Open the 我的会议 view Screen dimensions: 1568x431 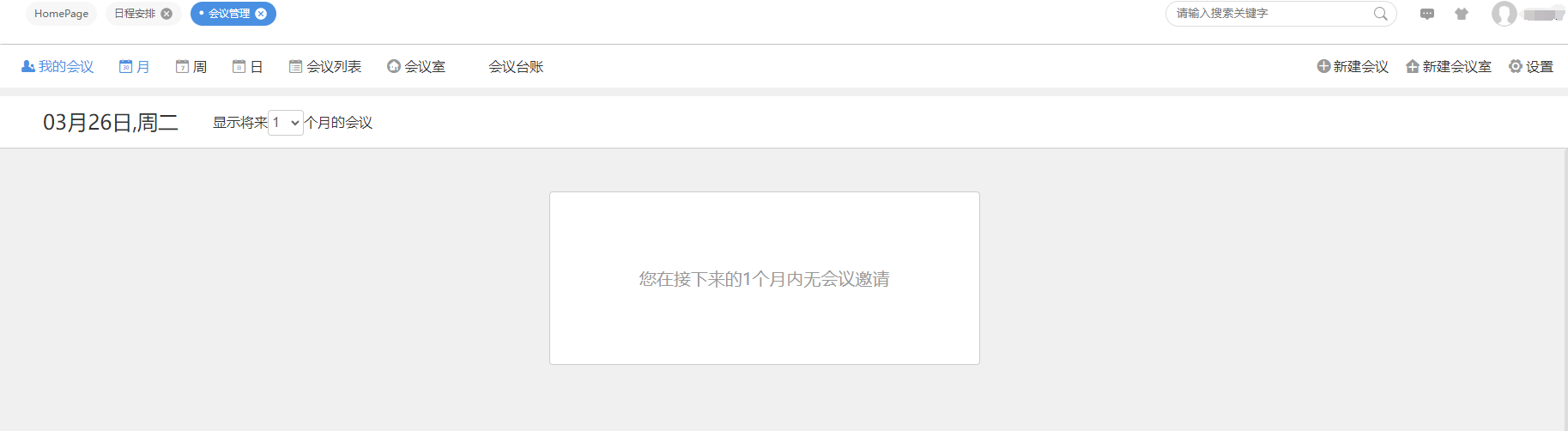pyautogui.click(x=58, y=66)
